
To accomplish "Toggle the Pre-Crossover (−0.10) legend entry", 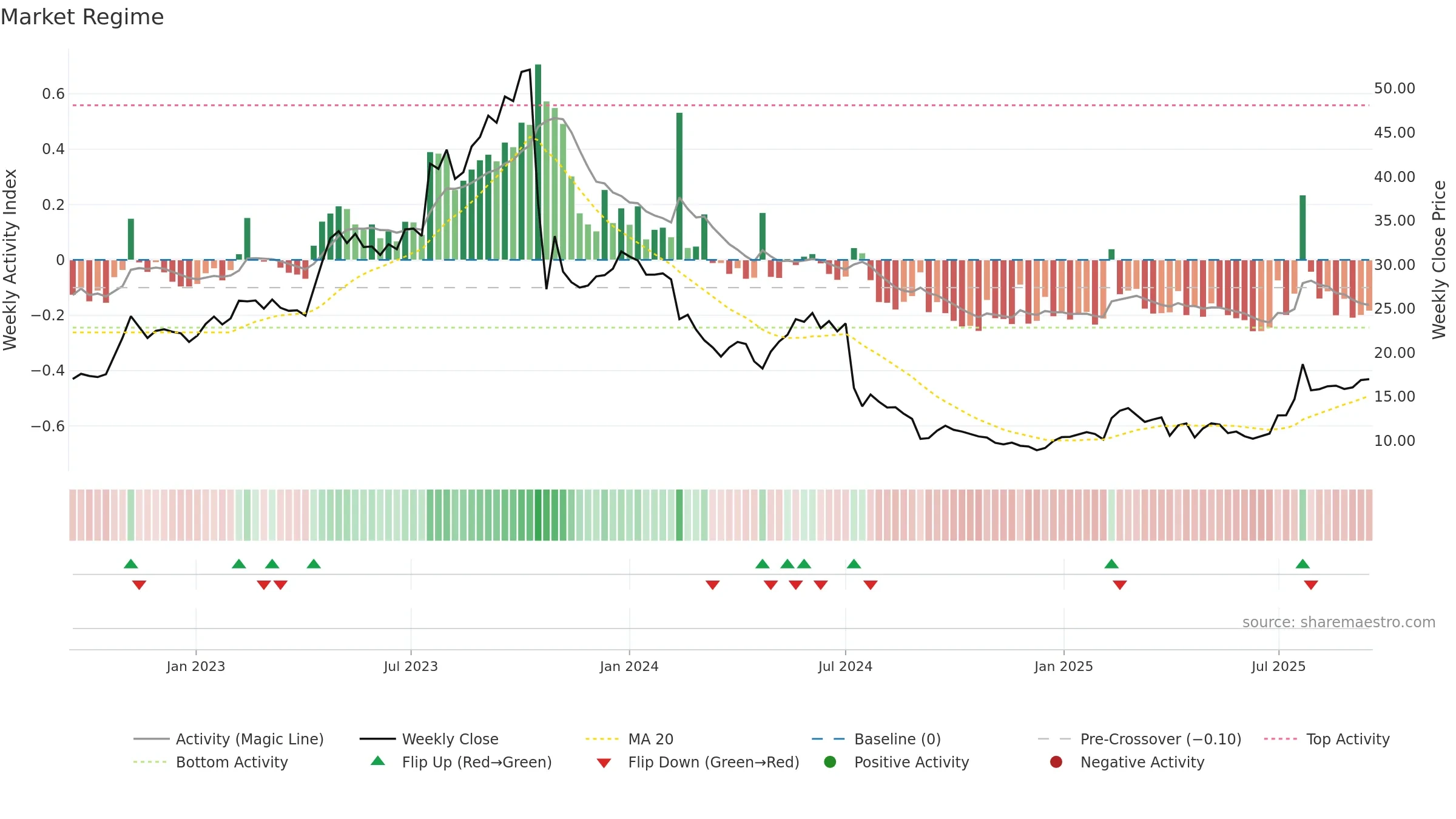I will (1139, 739).
